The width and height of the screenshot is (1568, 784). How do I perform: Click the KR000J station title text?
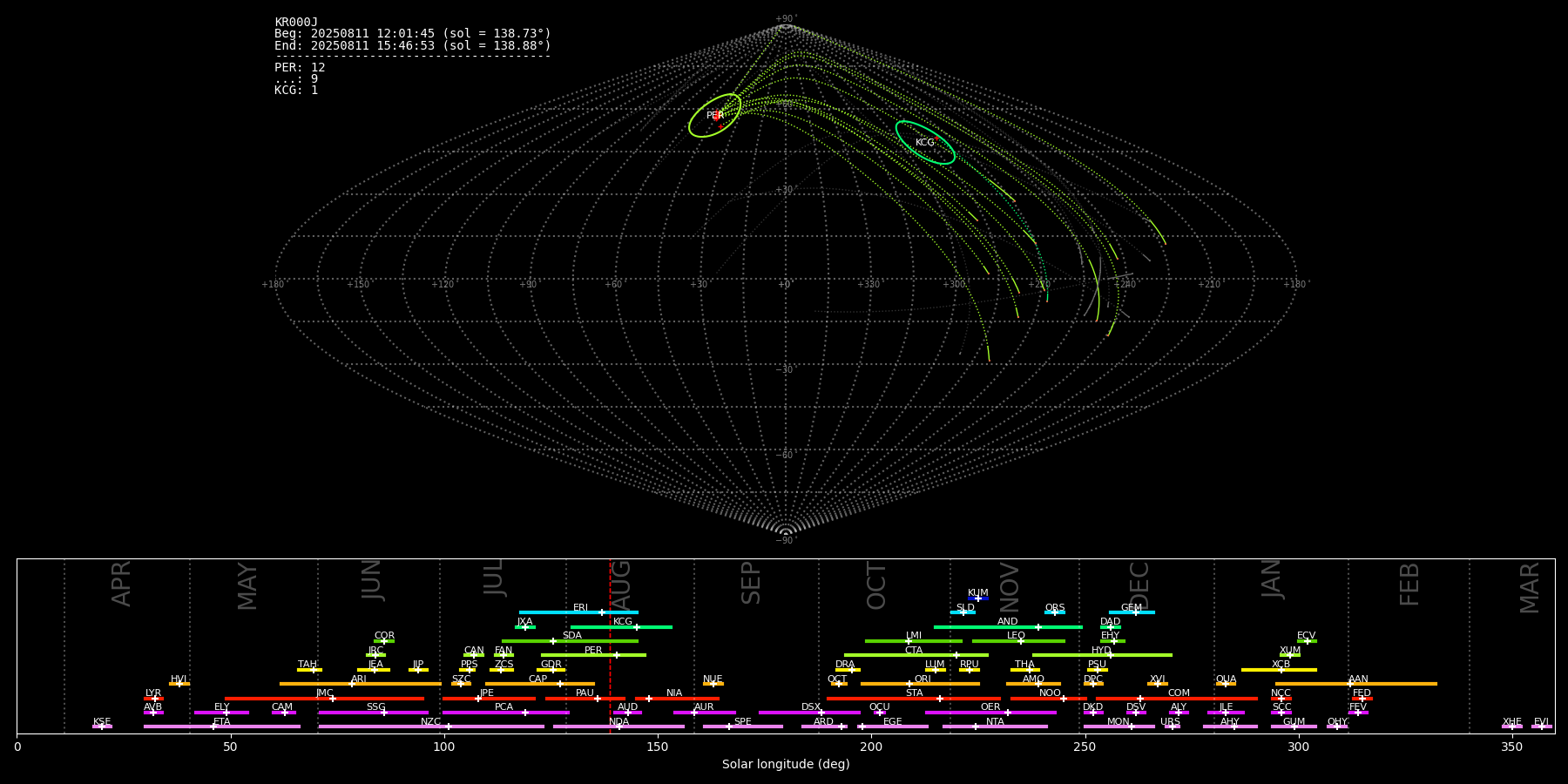[x=296, y=23]
